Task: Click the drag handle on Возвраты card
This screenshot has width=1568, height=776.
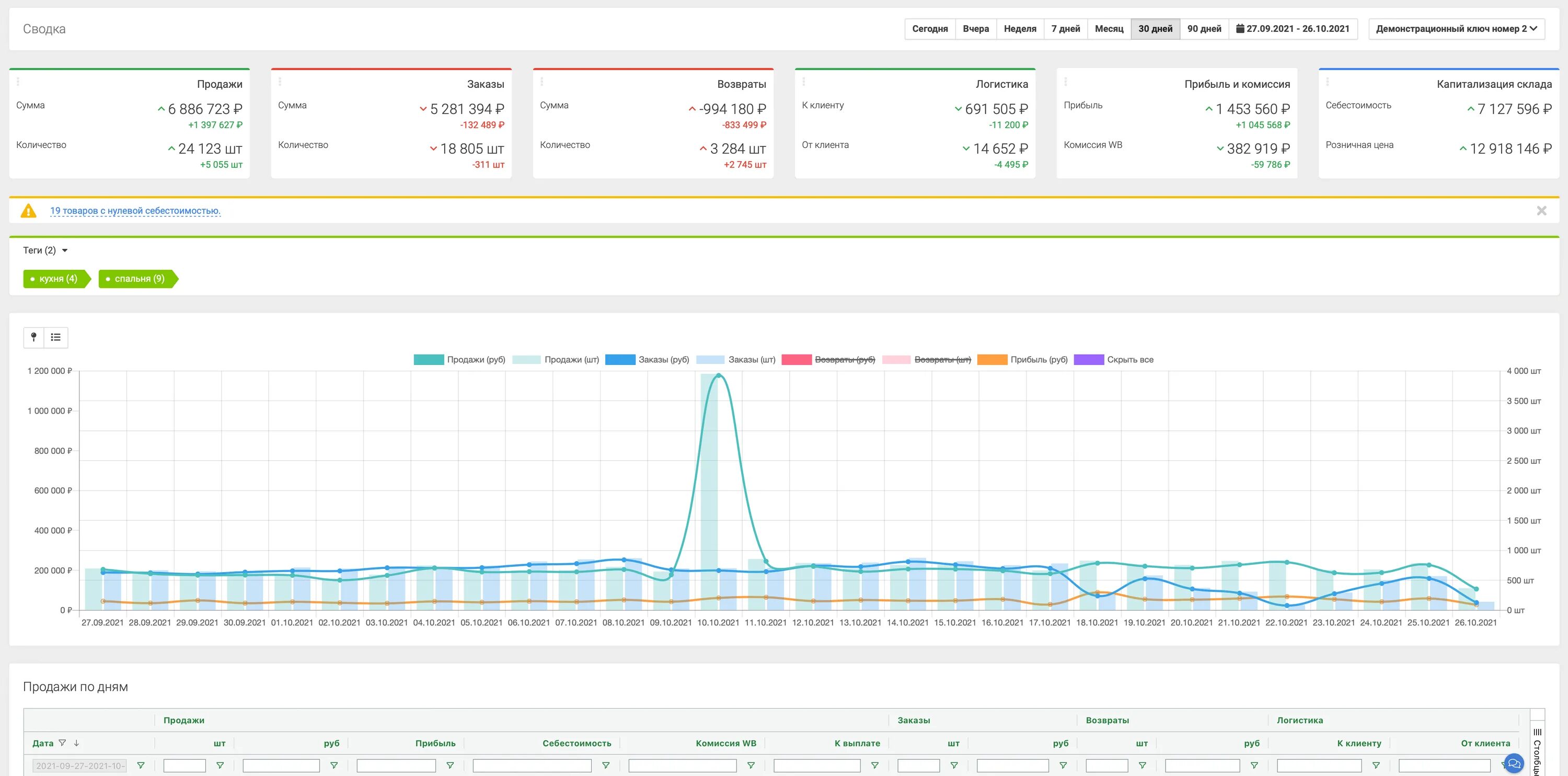Action: point(541,82)
